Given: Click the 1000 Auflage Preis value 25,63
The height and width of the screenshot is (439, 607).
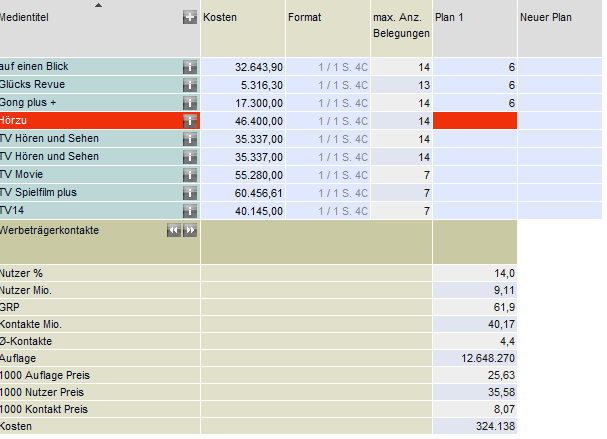Looking at the screenshot, I should (501, 376).
